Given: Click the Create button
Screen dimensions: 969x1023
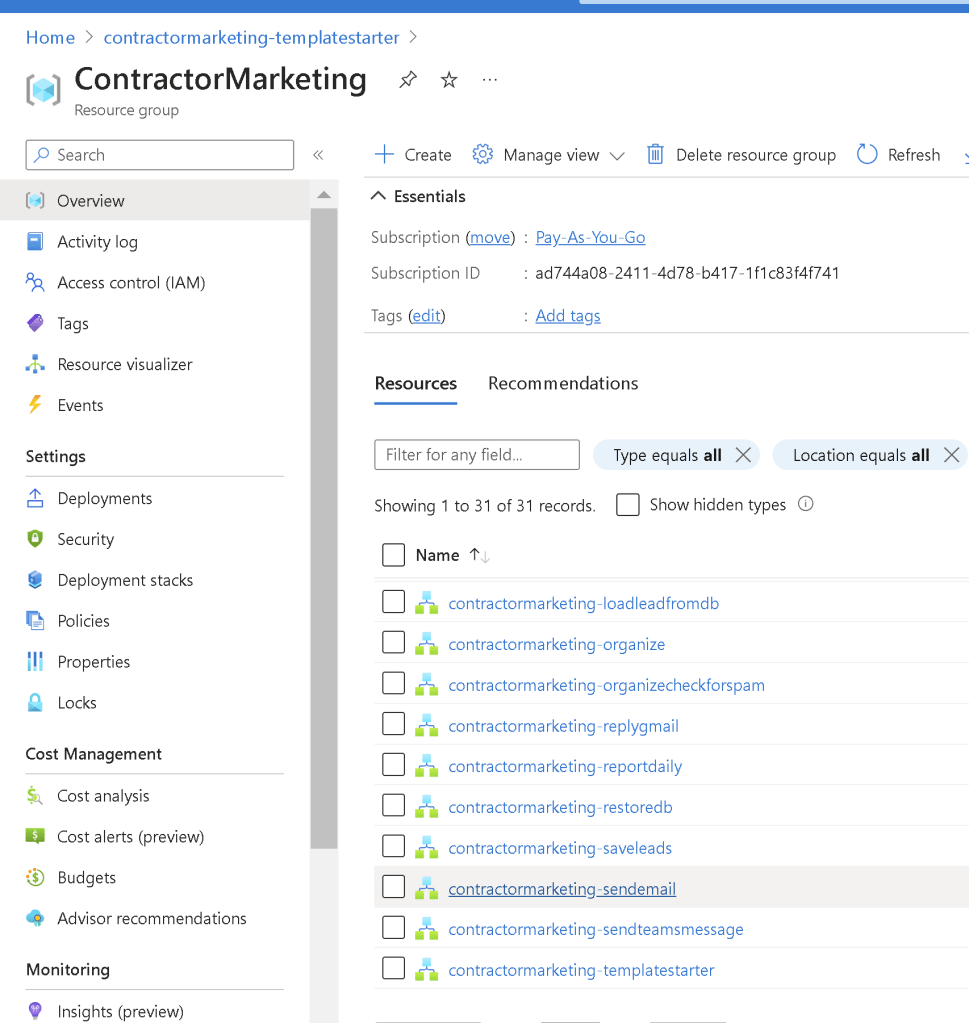Looking at the screenshot, I should (413, 155).
